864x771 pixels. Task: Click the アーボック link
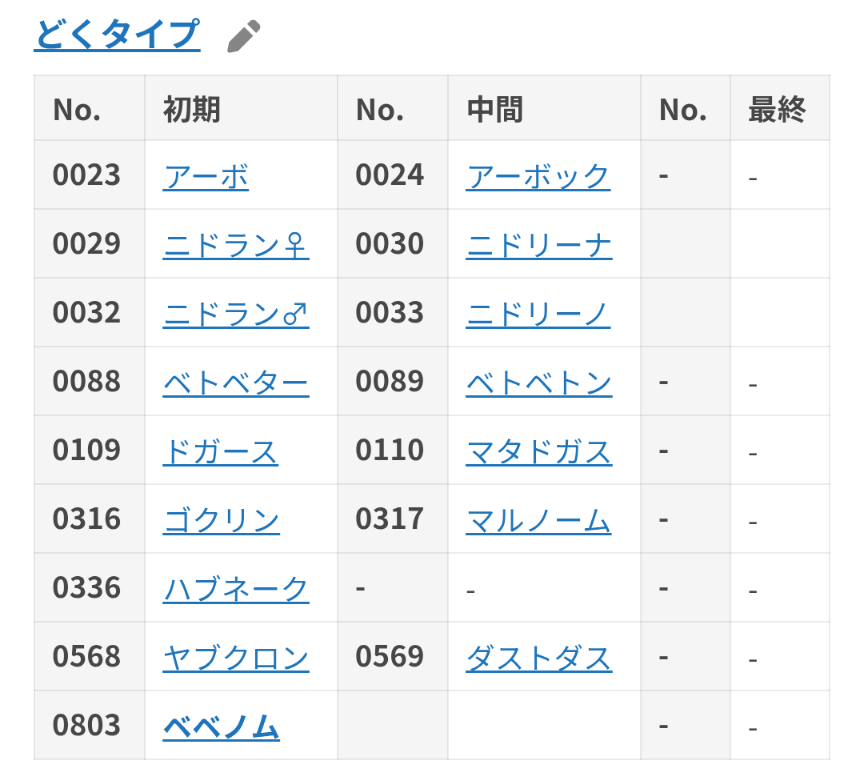coord(537,176)
